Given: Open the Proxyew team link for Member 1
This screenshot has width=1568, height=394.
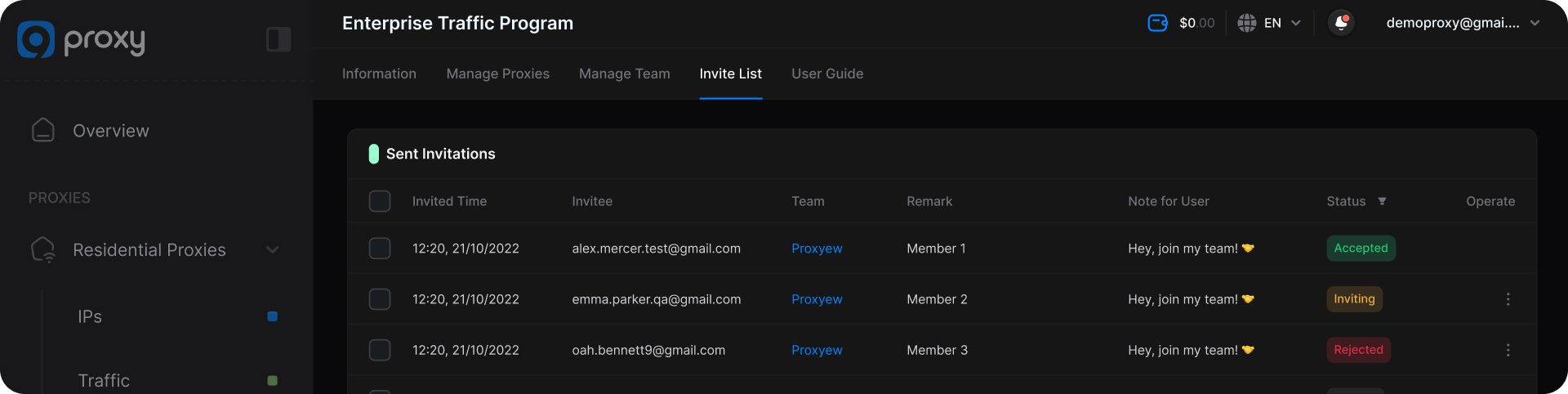Looking at the screenshot, I should click(817, 248).
